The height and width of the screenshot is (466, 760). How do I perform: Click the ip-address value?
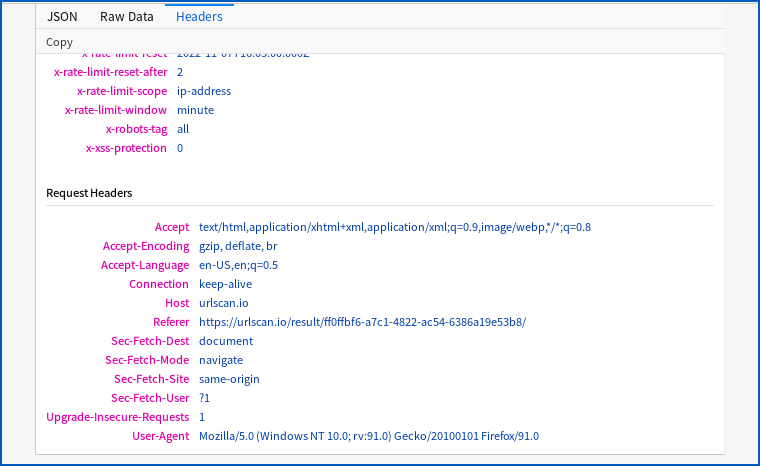204,91
